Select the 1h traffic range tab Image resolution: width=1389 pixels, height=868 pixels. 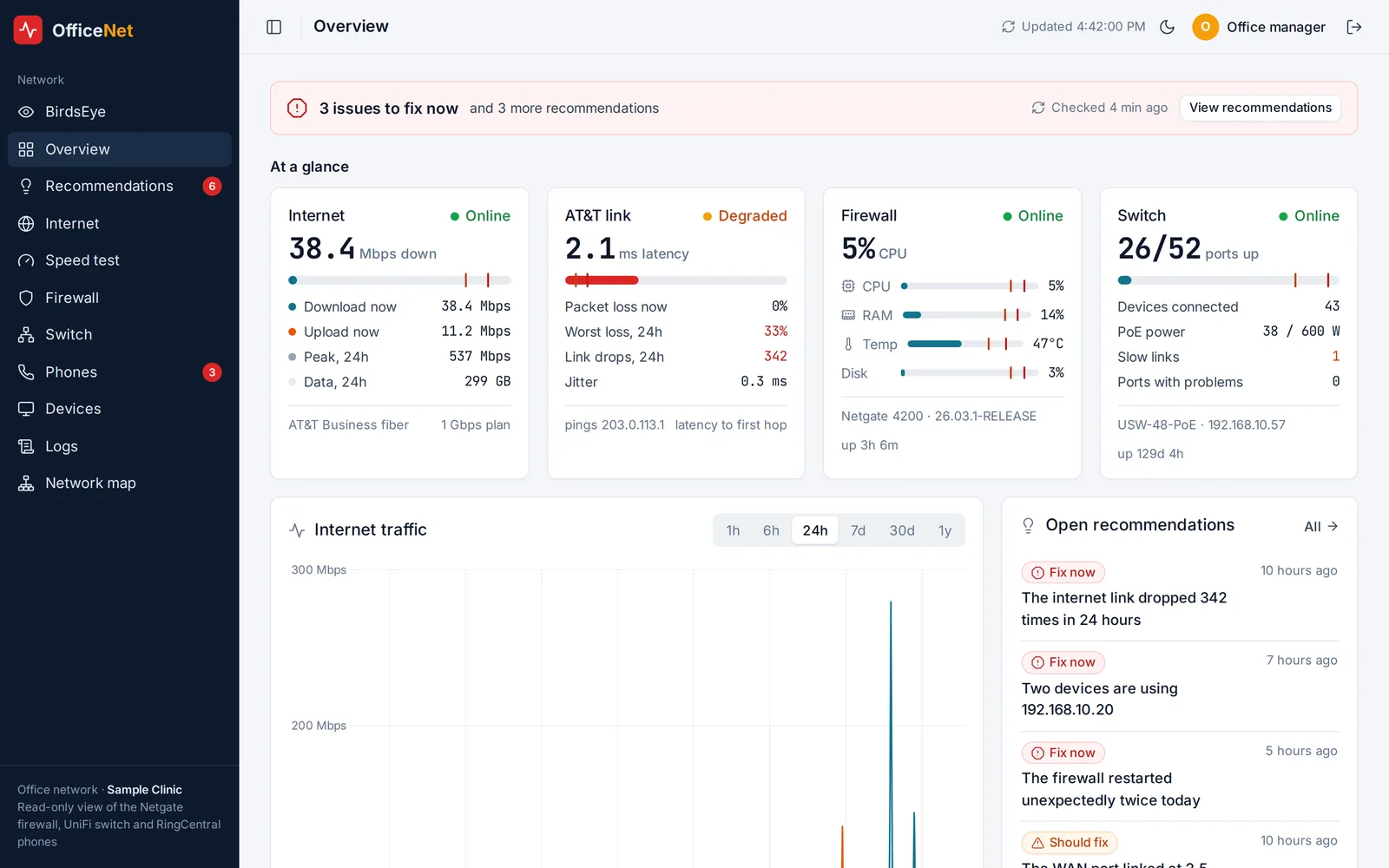(734, 530)
